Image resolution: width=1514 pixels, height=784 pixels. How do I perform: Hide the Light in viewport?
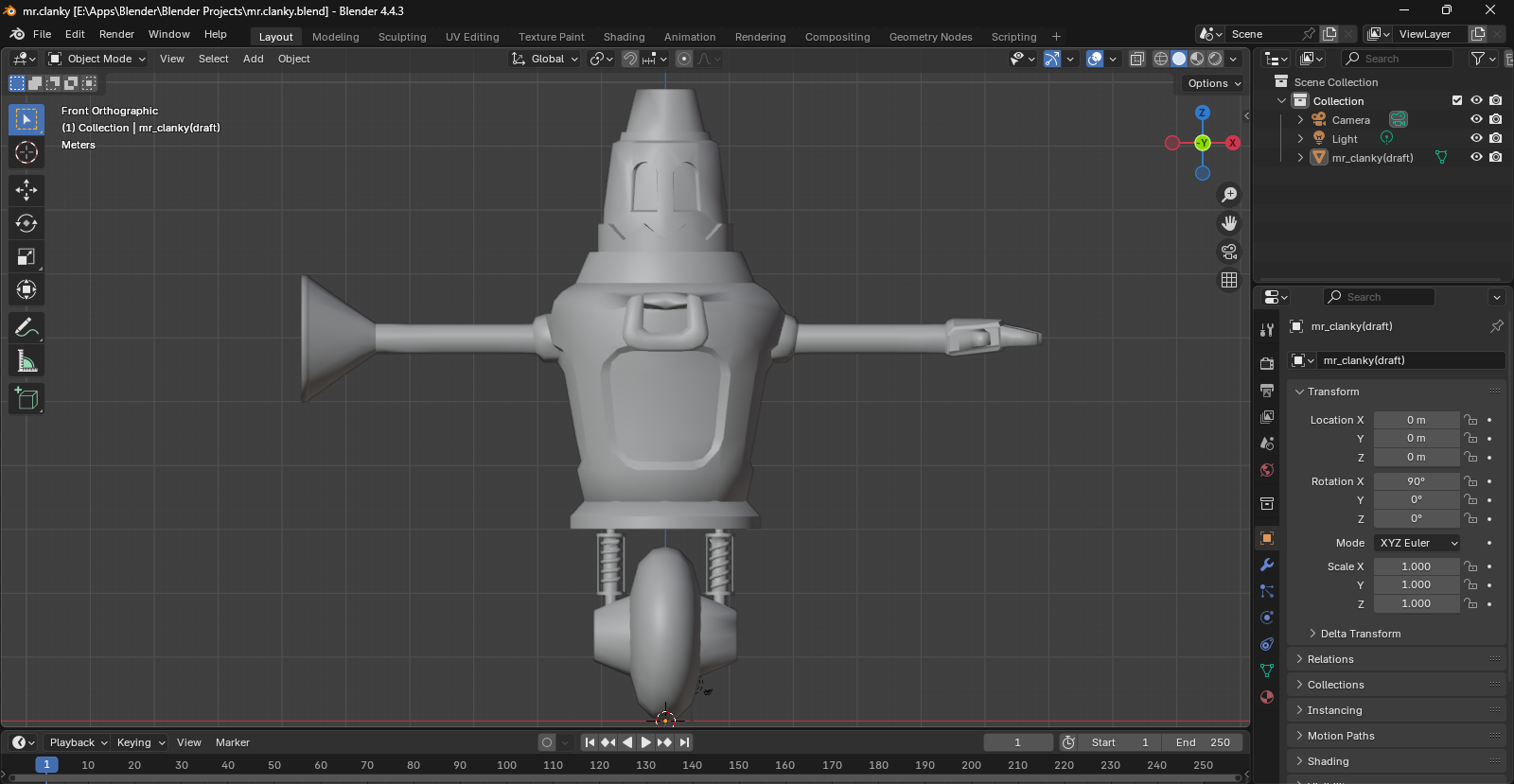tap(1476, 139)
